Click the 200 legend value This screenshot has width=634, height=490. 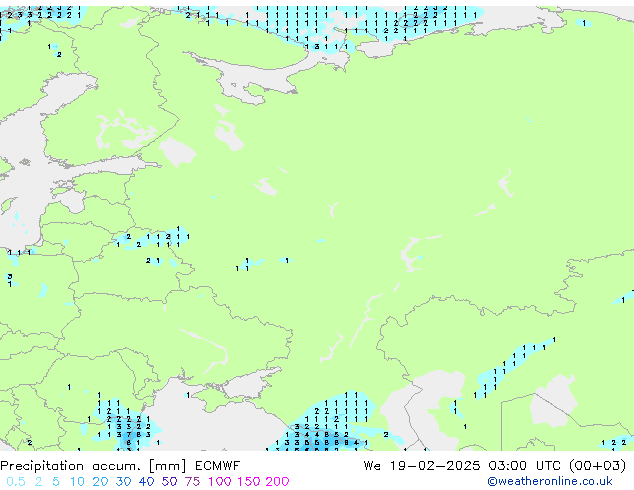(x=277, y=482)
